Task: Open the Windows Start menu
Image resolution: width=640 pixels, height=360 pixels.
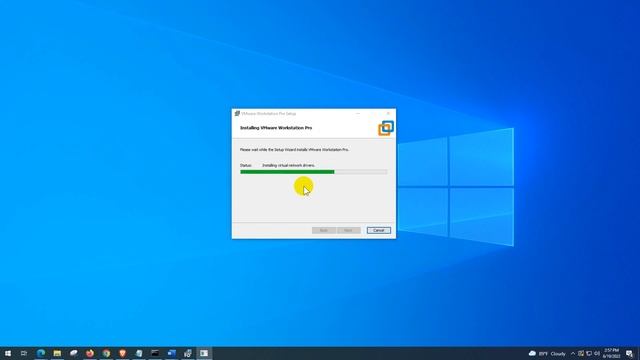Action: coord(8,353)
